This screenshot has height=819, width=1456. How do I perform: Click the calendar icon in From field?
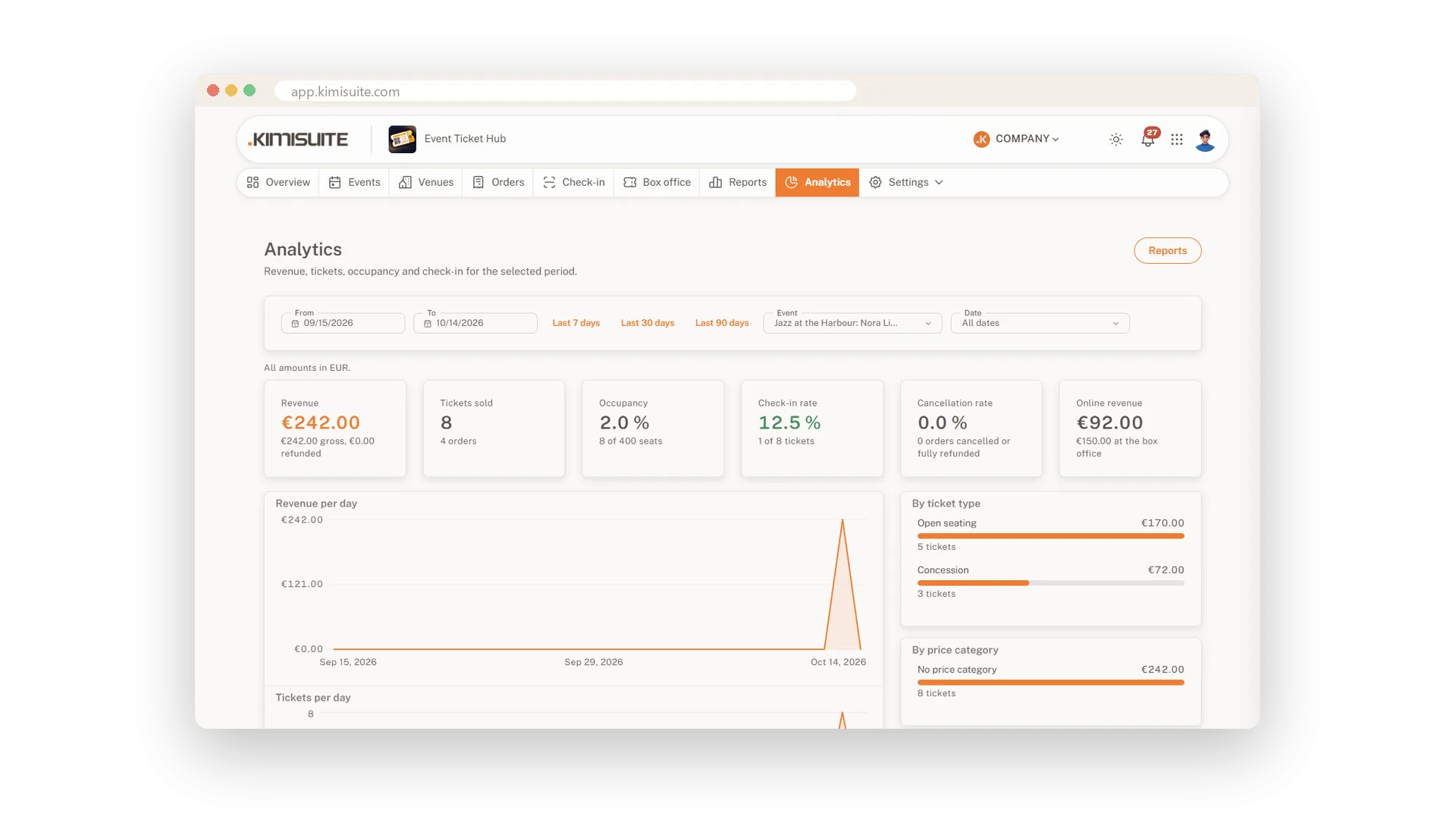click(x=295, y=324)
